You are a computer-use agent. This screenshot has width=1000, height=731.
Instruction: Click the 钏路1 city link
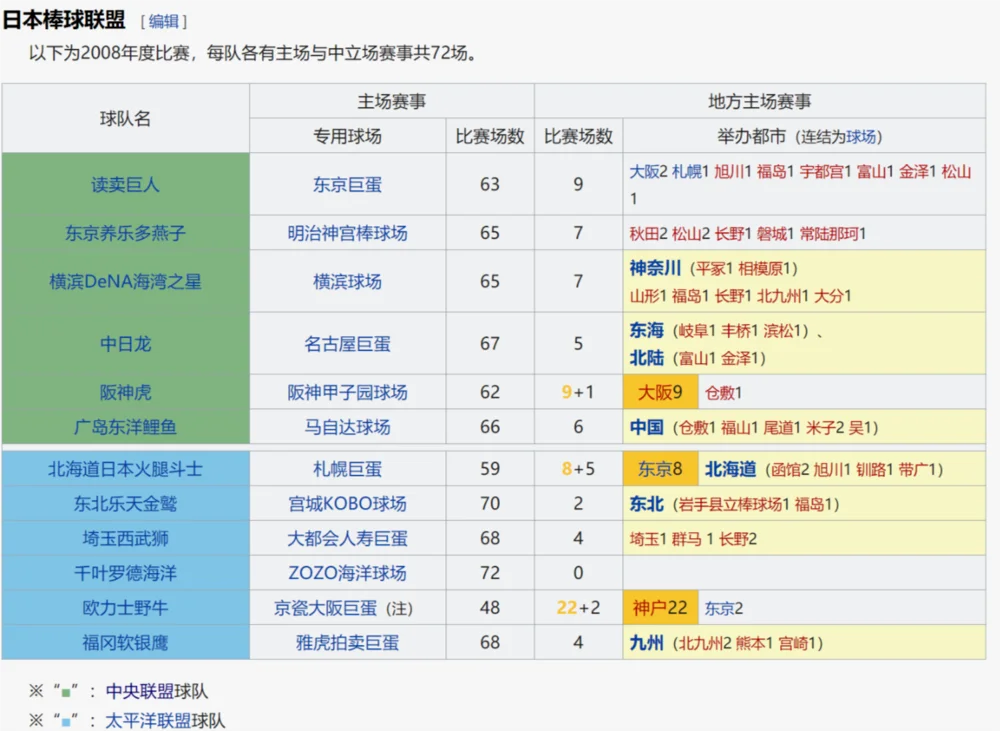(x=874, y=470)
